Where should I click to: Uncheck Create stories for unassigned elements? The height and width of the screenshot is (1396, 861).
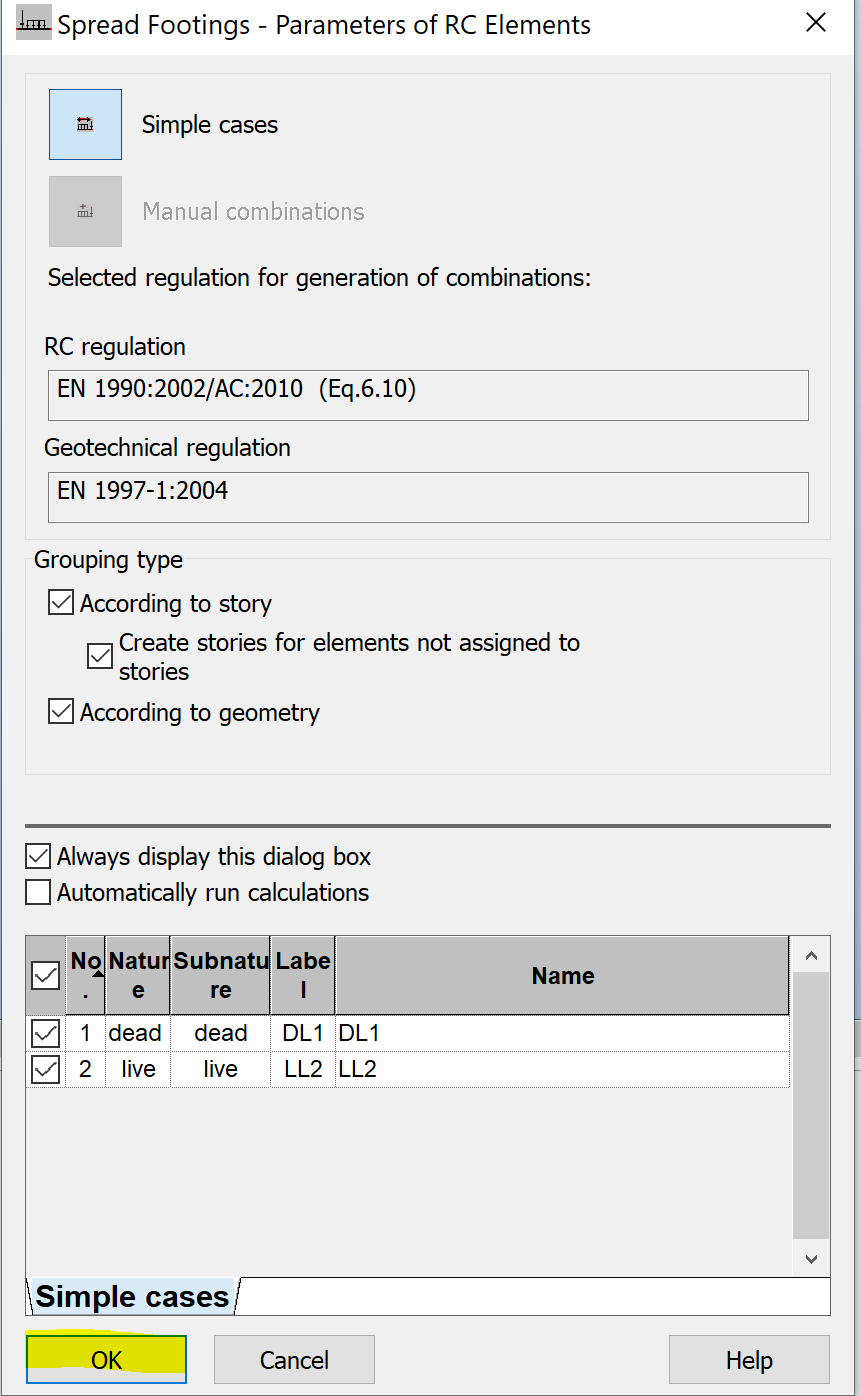pyautogui.click(x=100, y=656)
